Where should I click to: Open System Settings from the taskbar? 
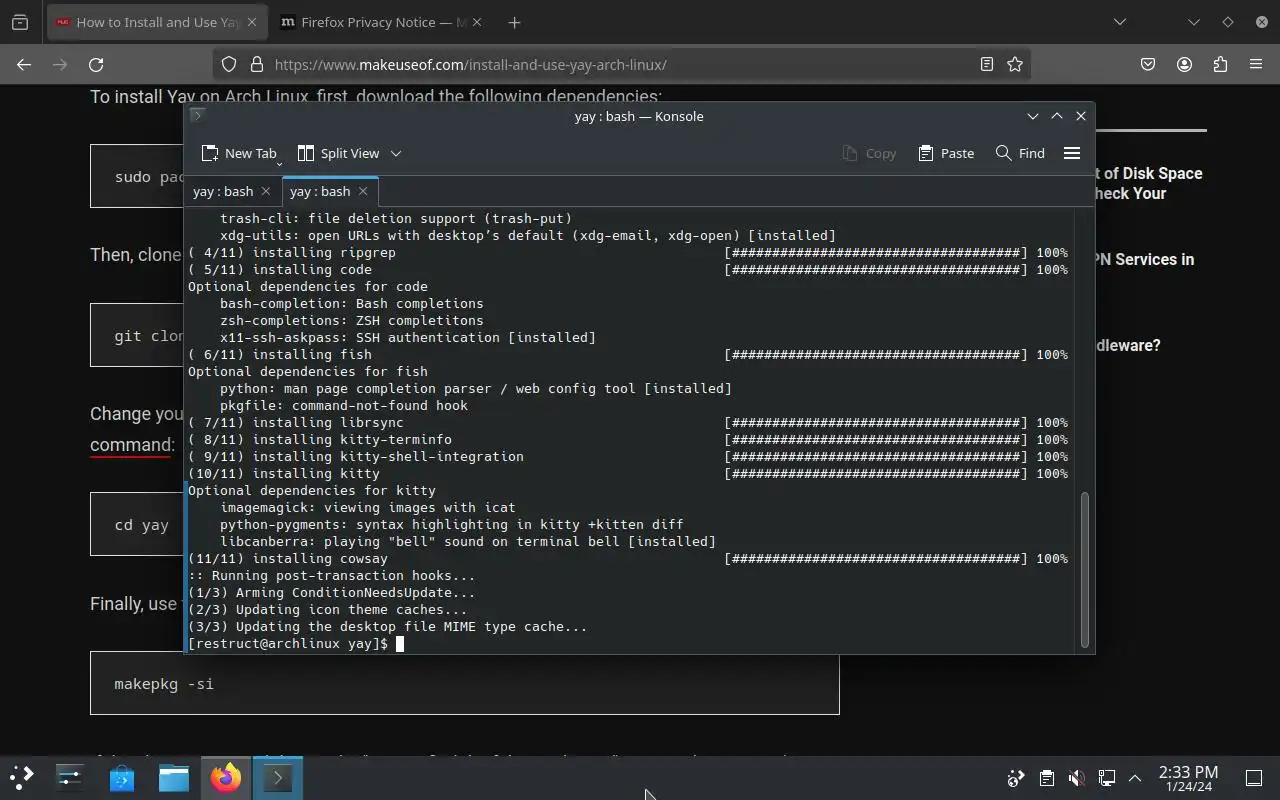70,777
